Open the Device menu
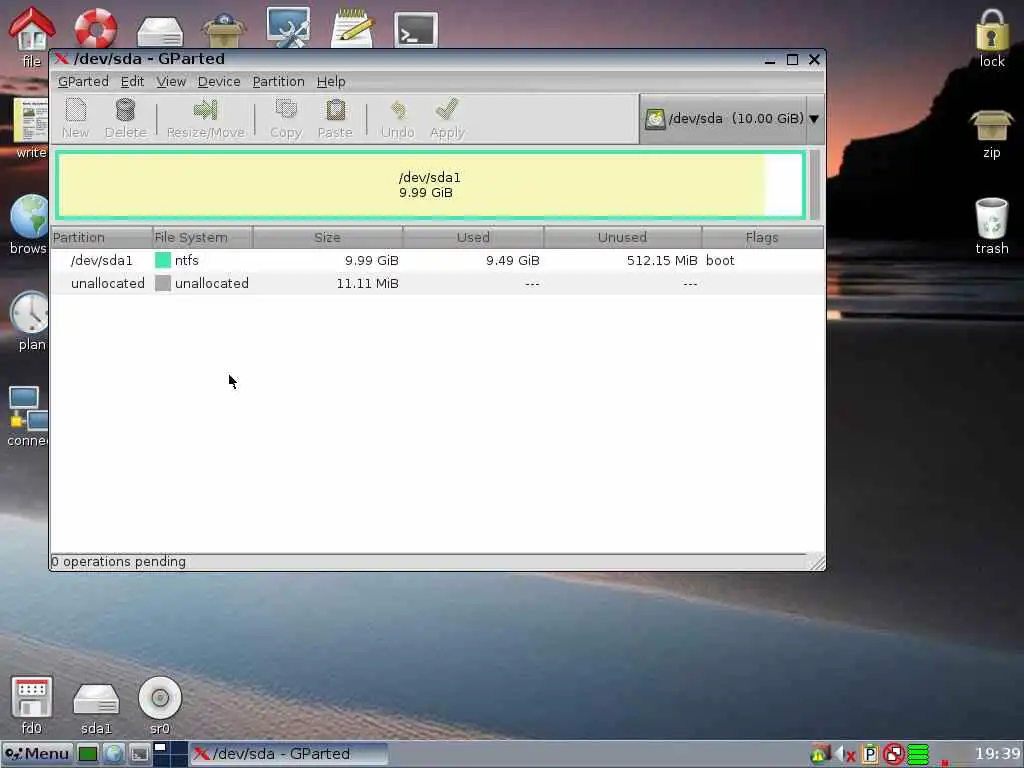The height and width of the screenshot is (768, 1024). coord(219,82)
